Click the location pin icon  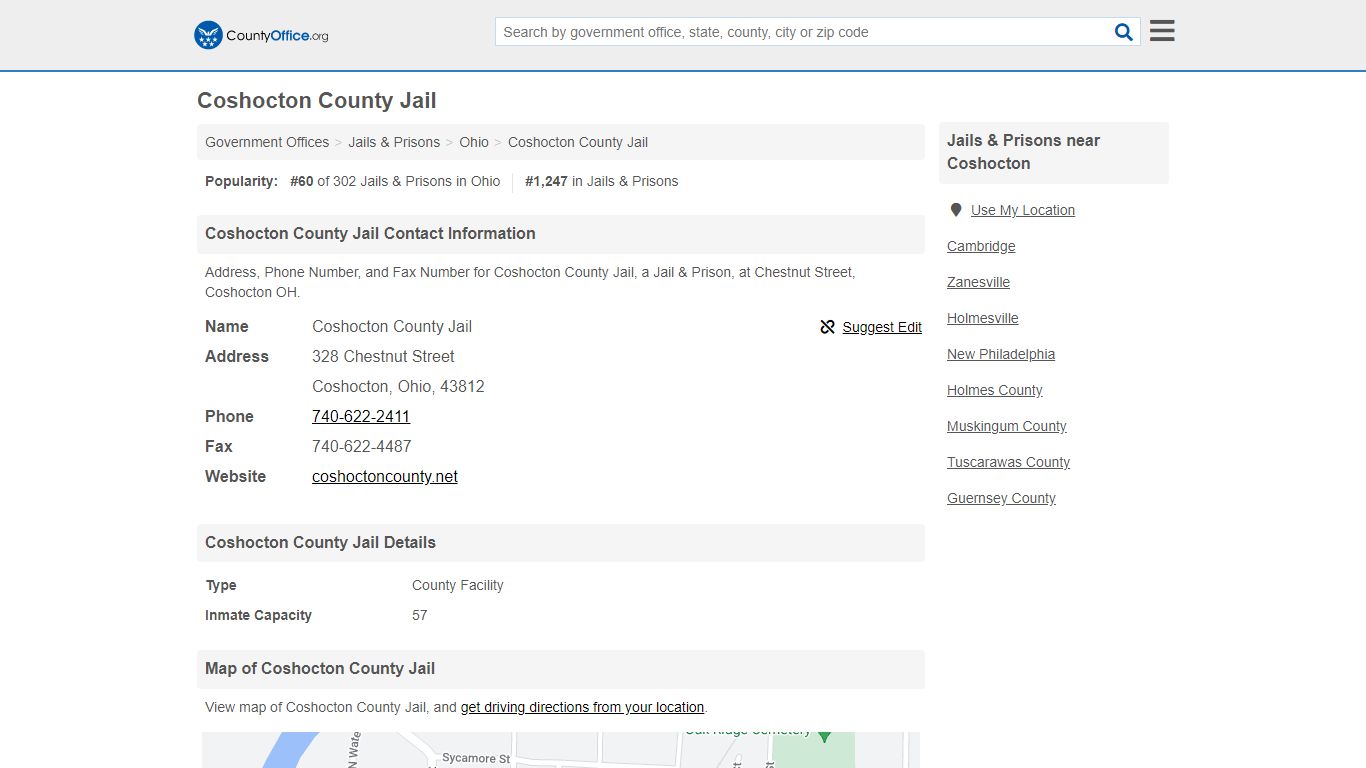(956, 210)
